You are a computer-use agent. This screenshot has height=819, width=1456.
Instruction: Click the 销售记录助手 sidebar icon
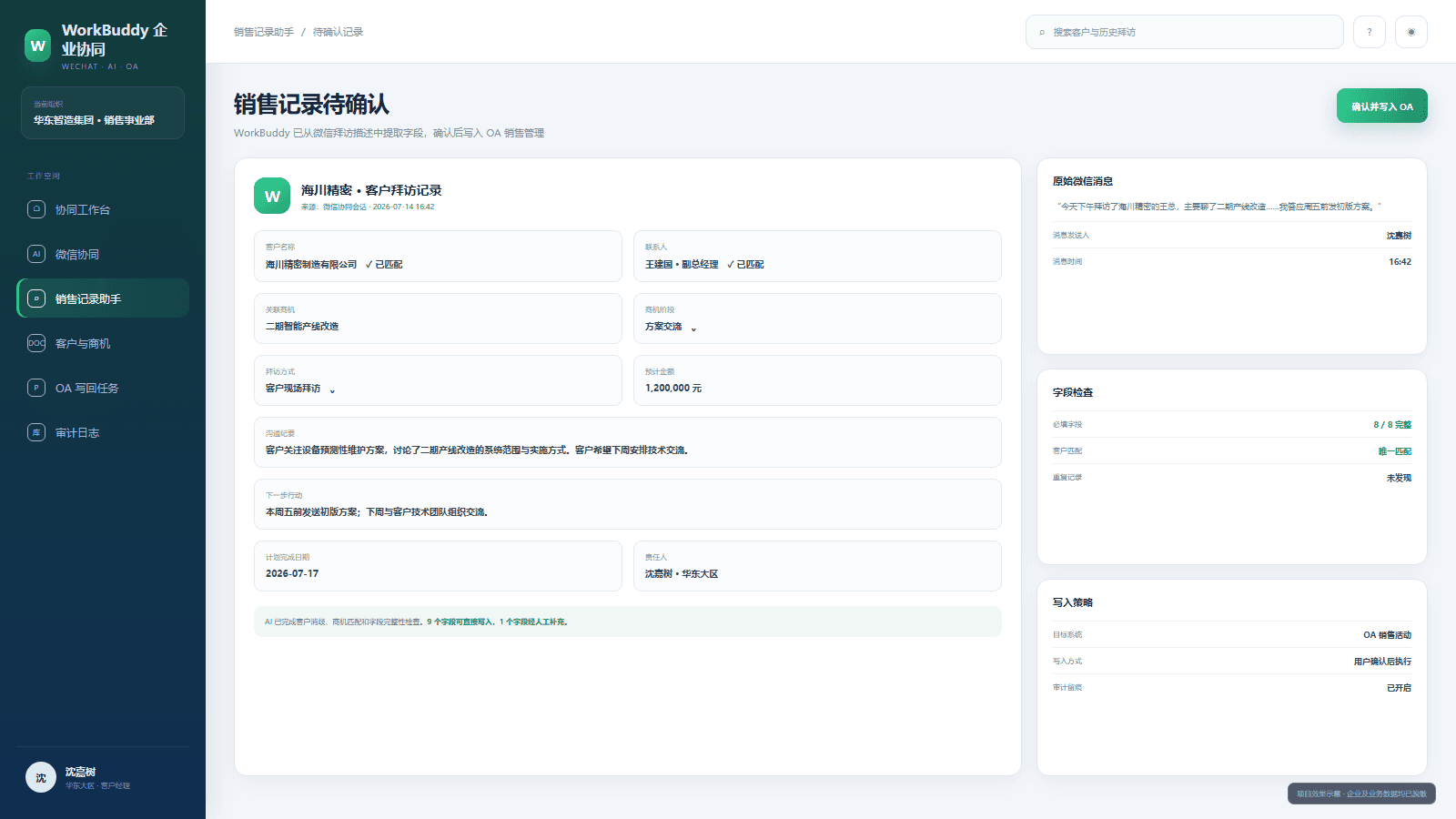pyautogui.click(x=36, y=298)
